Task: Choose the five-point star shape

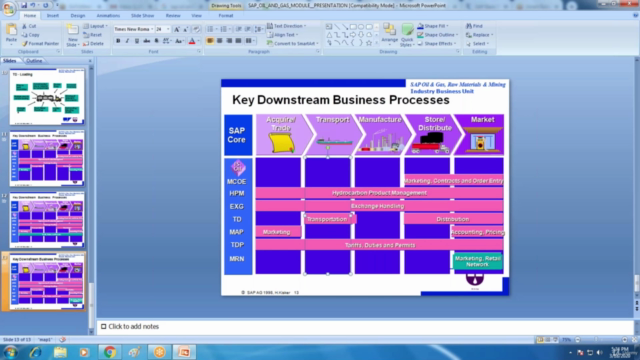Action: [369, 43]
